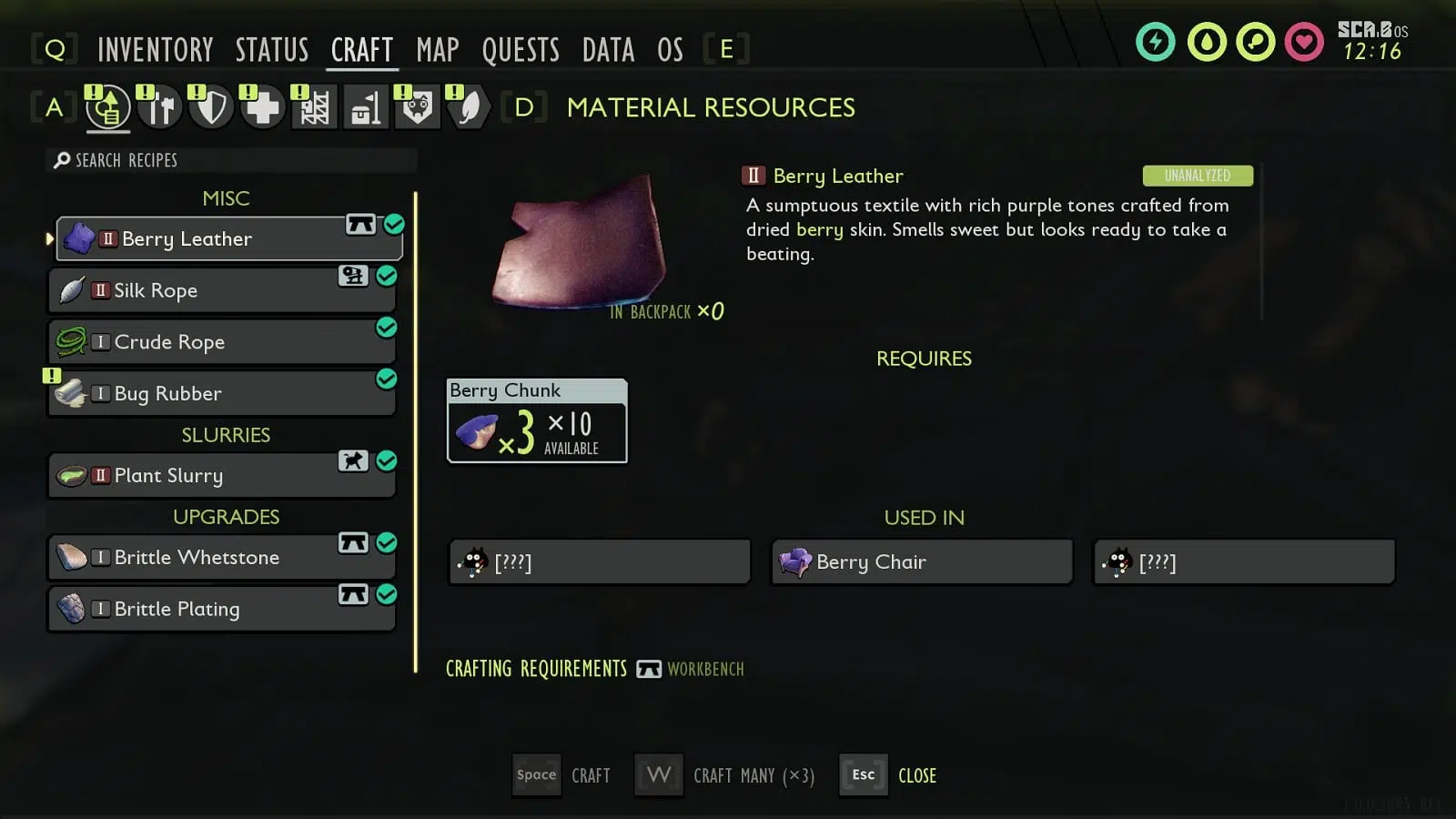
Task: Open the QUESTS tab
Action: (521, 49)
